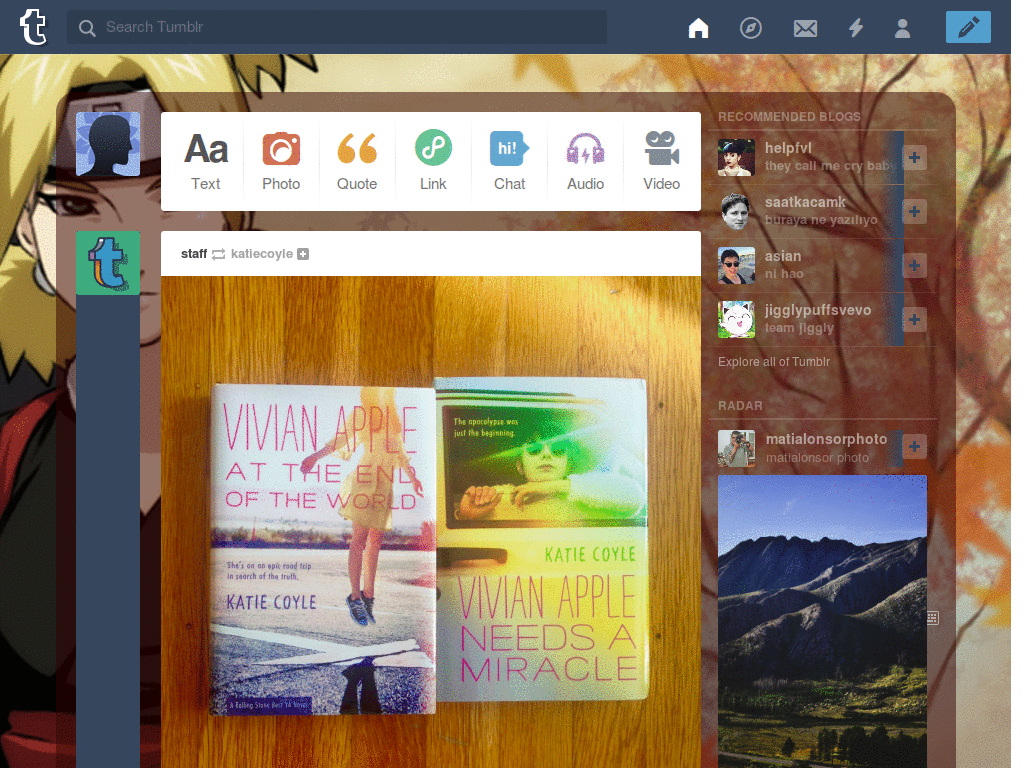
Task: Open the katiecoyle blog link
Action: pyautogui.click(x=261, y=253)
